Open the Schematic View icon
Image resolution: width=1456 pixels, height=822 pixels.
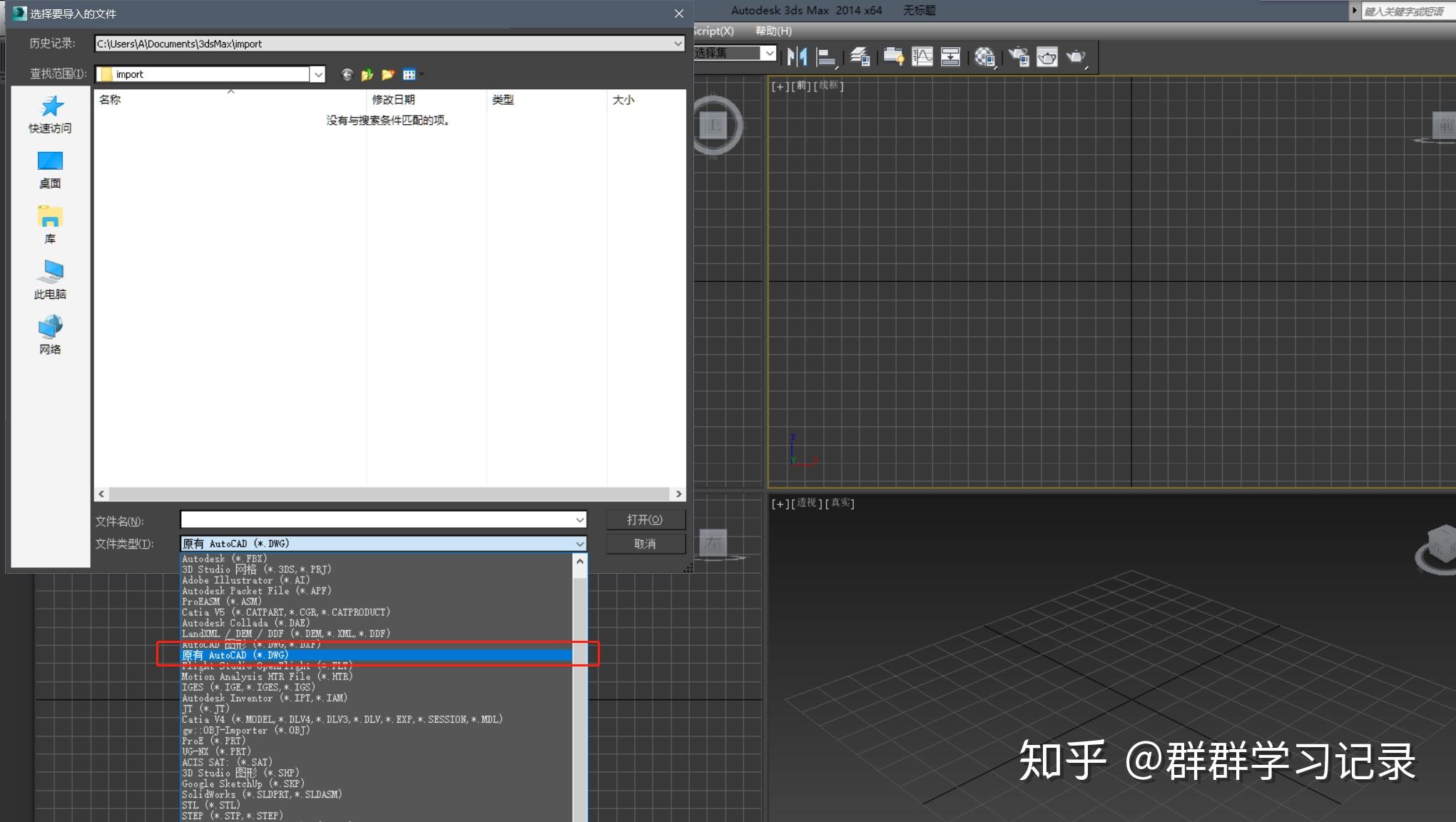coord(950,56)
